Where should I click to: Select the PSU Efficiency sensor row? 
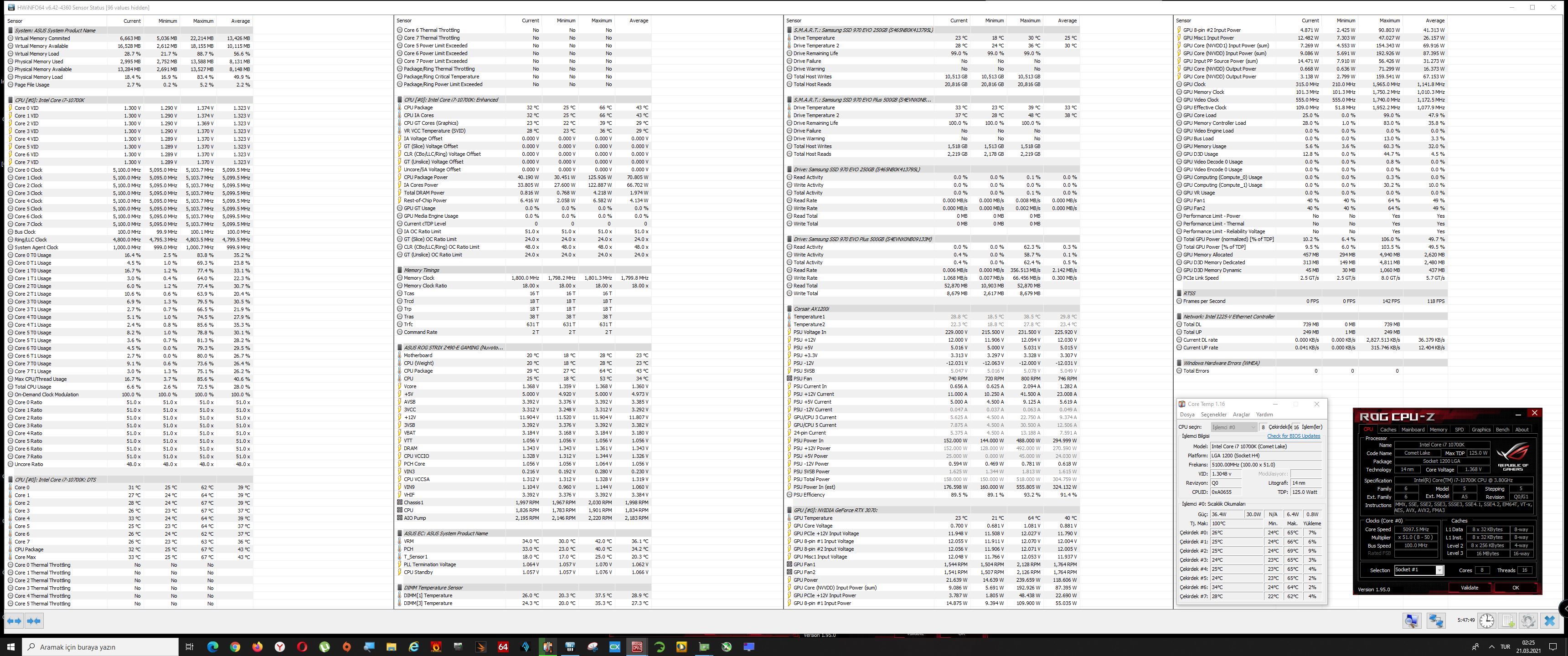click(933, 495)
